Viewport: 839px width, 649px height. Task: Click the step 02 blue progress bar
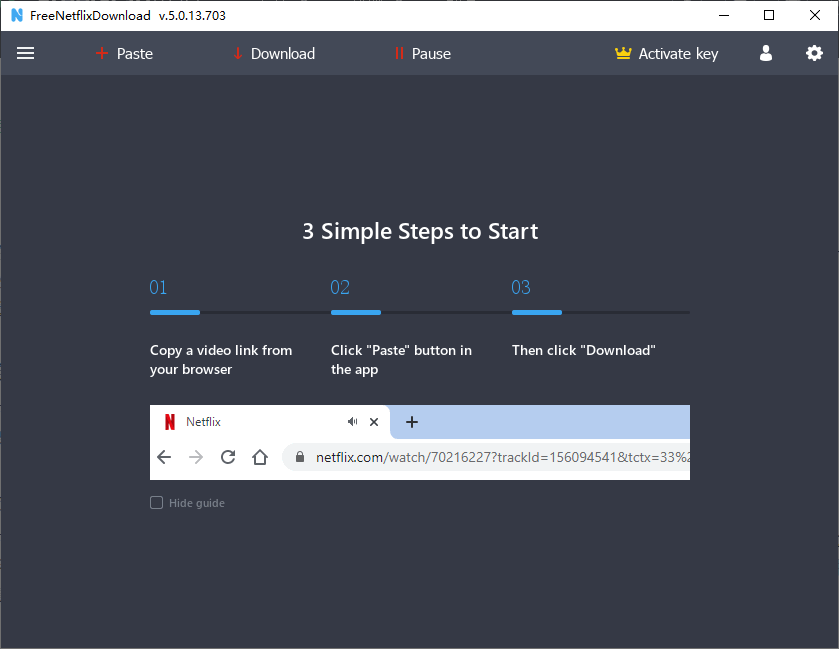tap(356, 312)
